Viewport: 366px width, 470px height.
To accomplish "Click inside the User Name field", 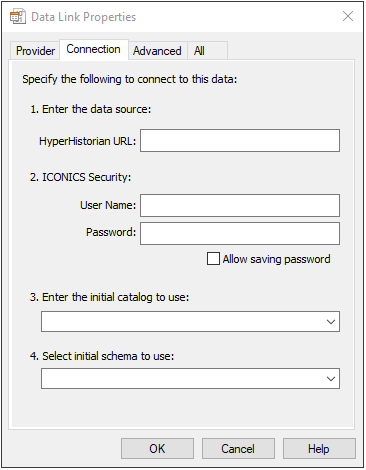I will point(240,205).
